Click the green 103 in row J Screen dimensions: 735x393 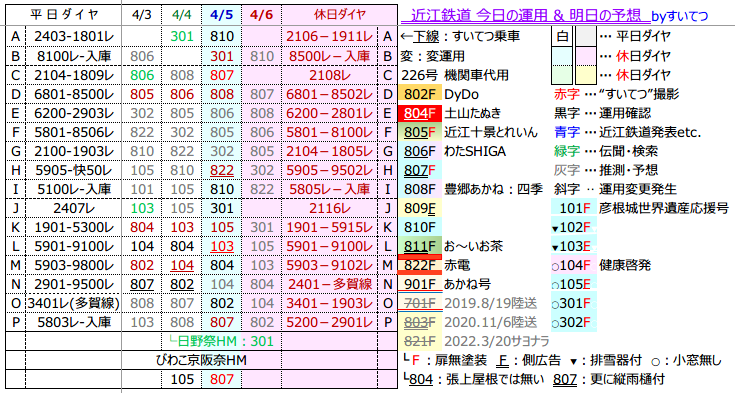142,209
